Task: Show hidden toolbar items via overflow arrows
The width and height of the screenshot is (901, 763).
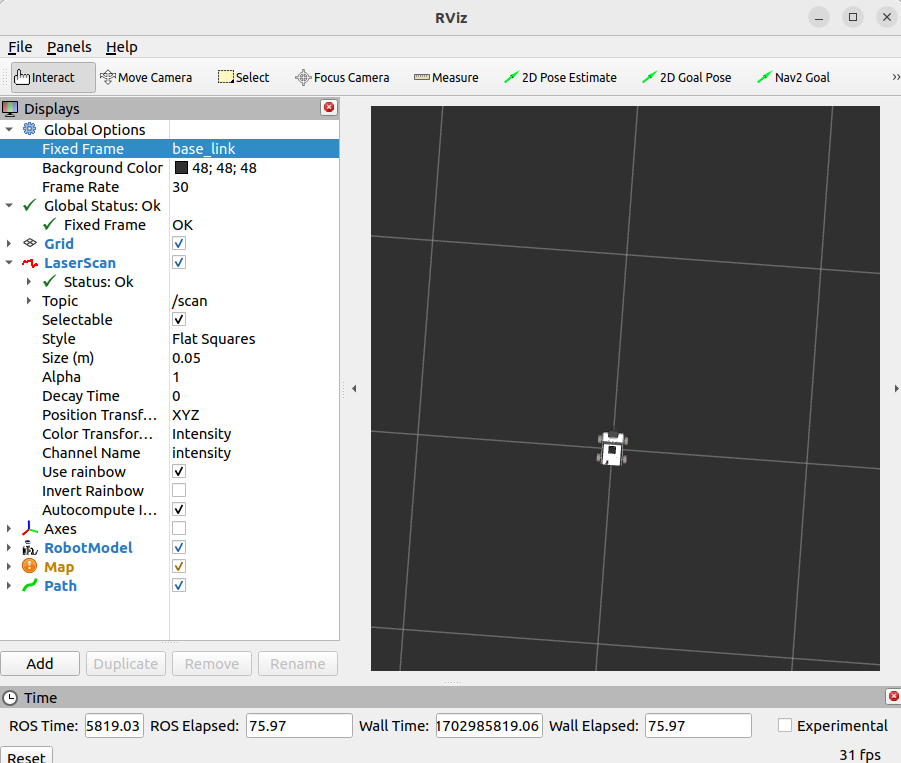Action: [895, 77]
